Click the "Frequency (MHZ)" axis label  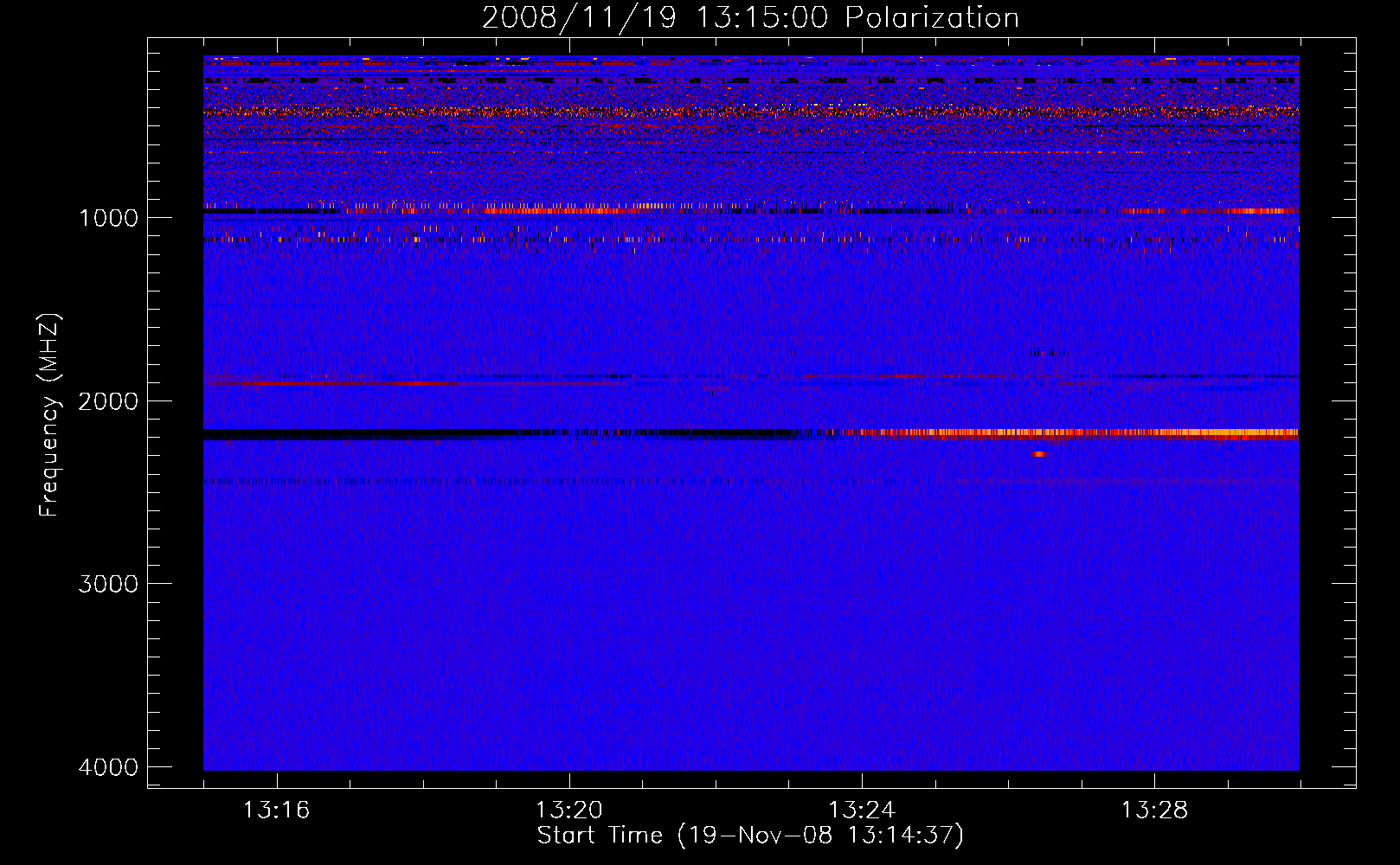(x=50, y=415)
